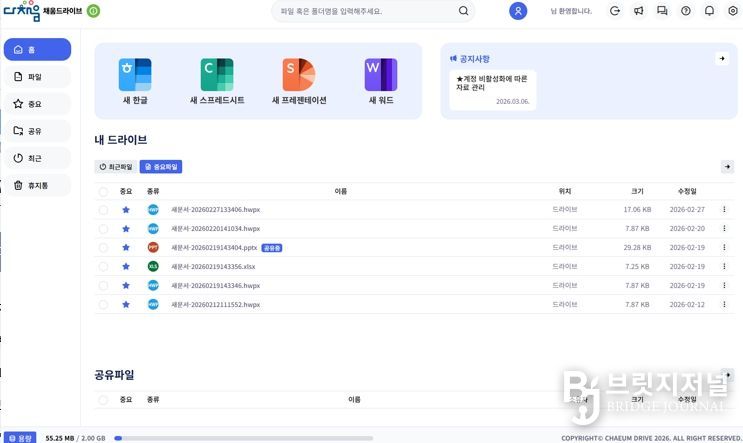Click the help question mark icon

(x=685, y=11)
